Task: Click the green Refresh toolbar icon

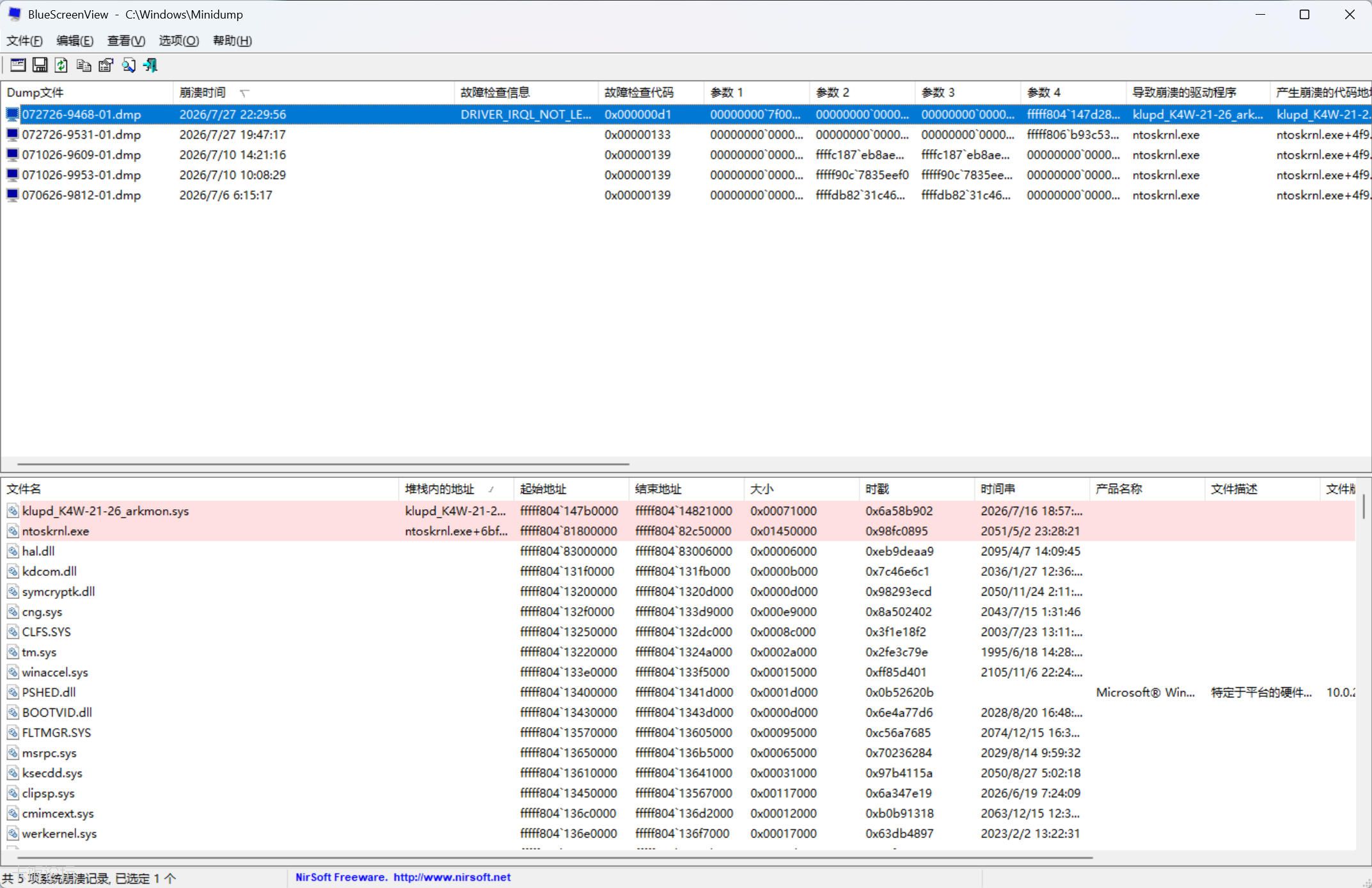Action: pos(61,65)
